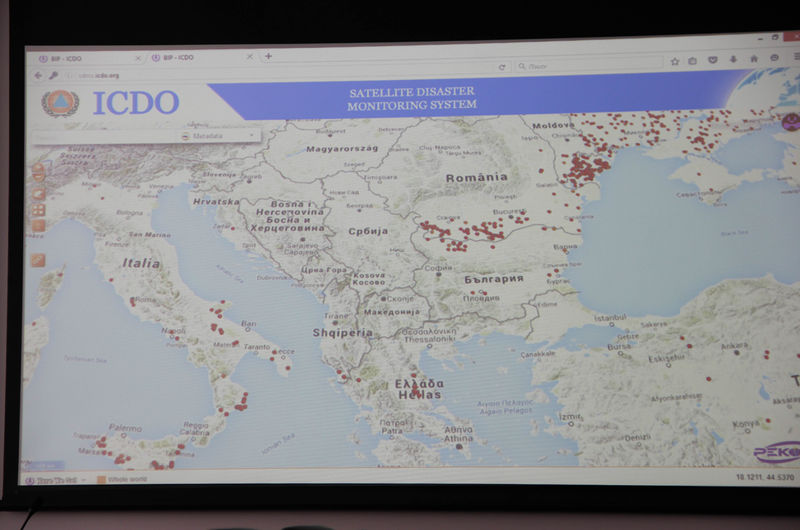Click the Magyarország label on the map
Viewport: 800px width, 530px height.
pos(342,148)
